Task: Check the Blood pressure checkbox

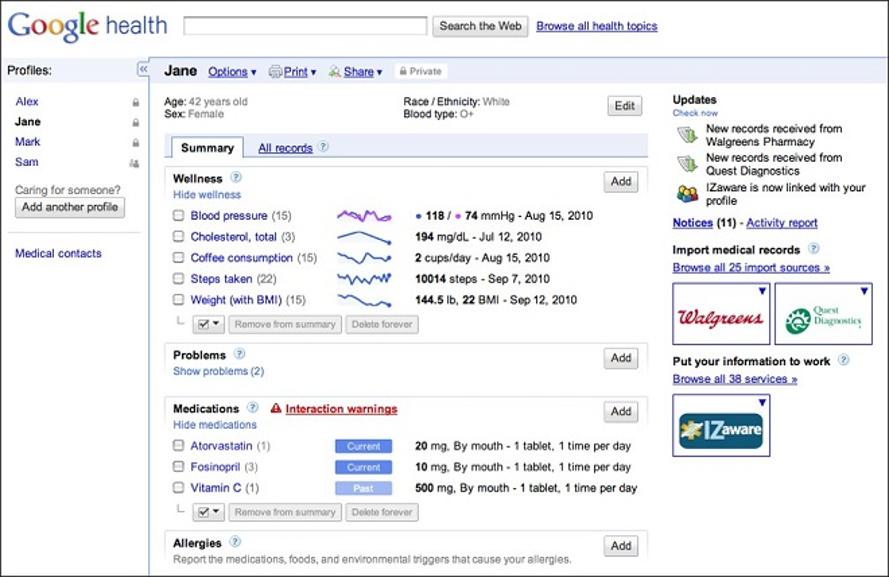Action: click(179, 215)
